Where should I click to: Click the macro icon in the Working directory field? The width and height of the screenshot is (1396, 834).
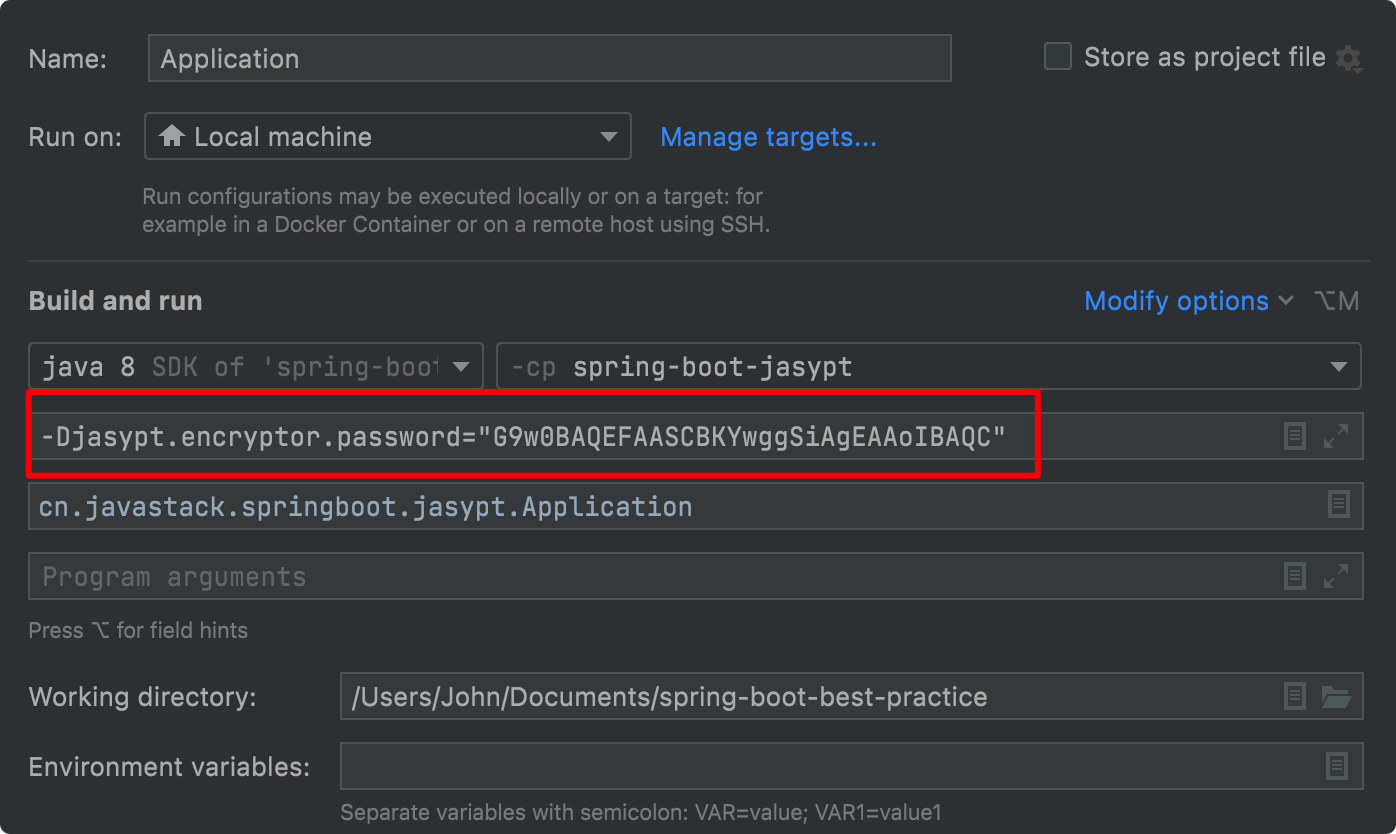point(1294,697)
